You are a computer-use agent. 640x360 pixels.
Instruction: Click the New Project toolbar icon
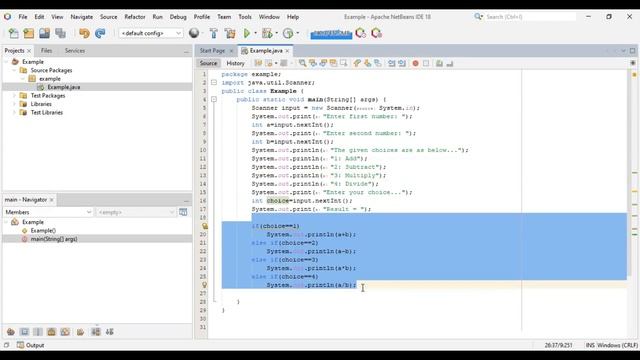[29, 33]
